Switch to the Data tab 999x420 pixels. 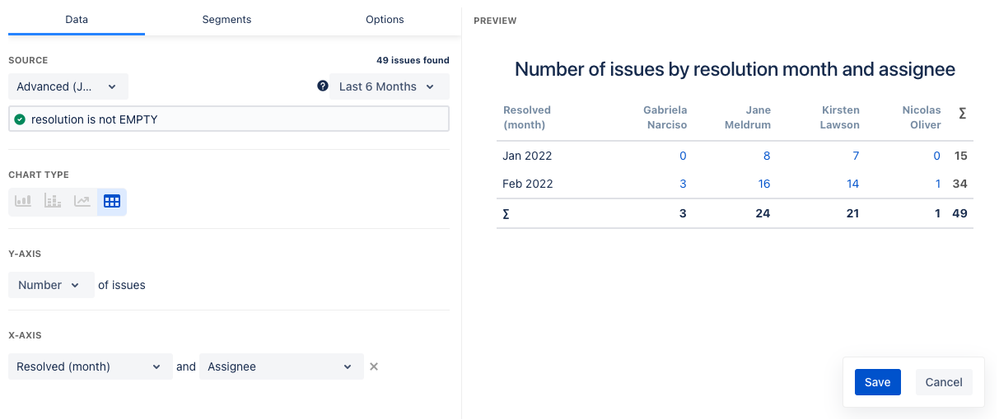76,19
